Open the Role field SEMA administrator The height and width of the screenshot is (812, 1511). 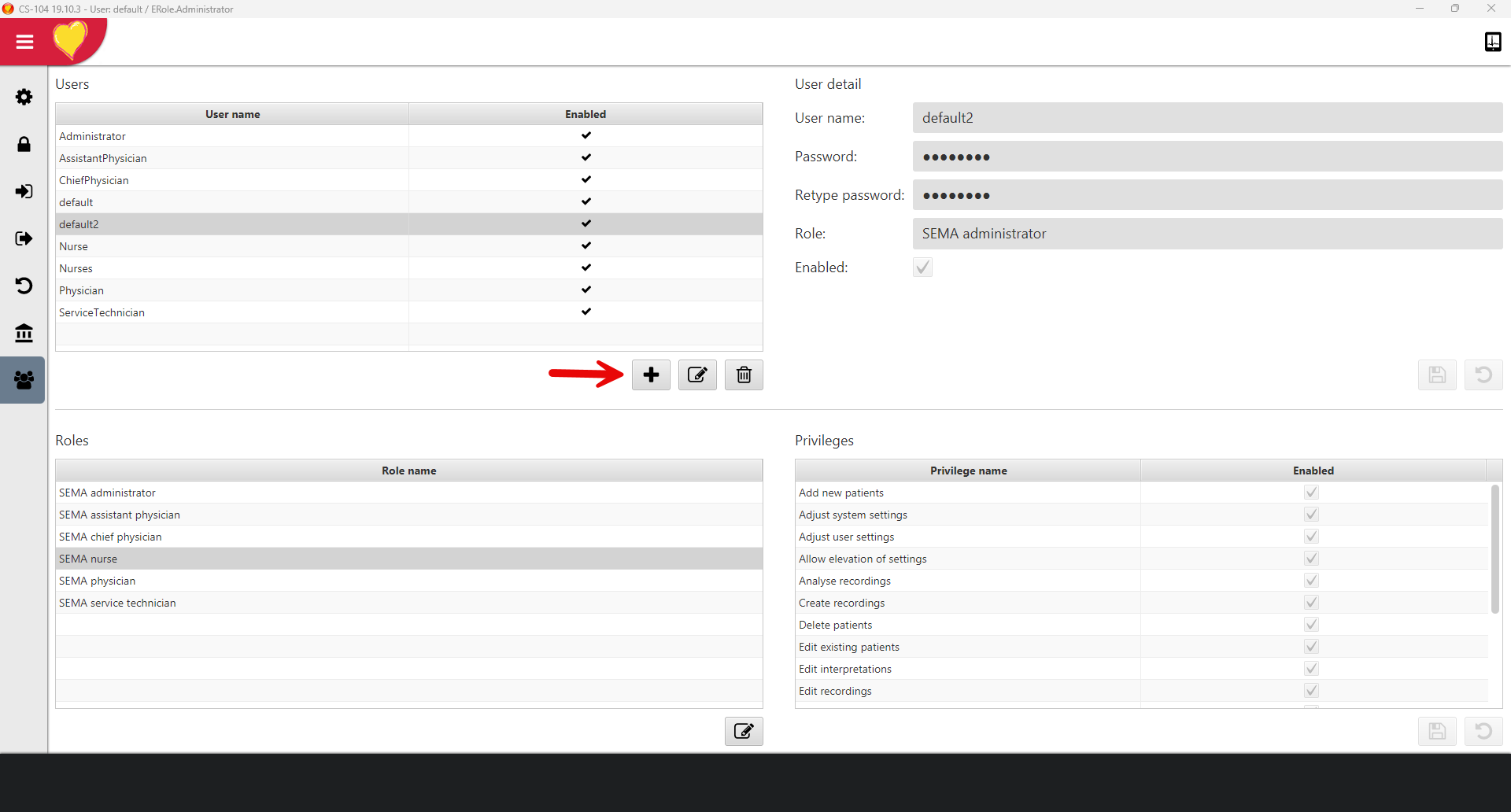click(x=1207, y=234)
